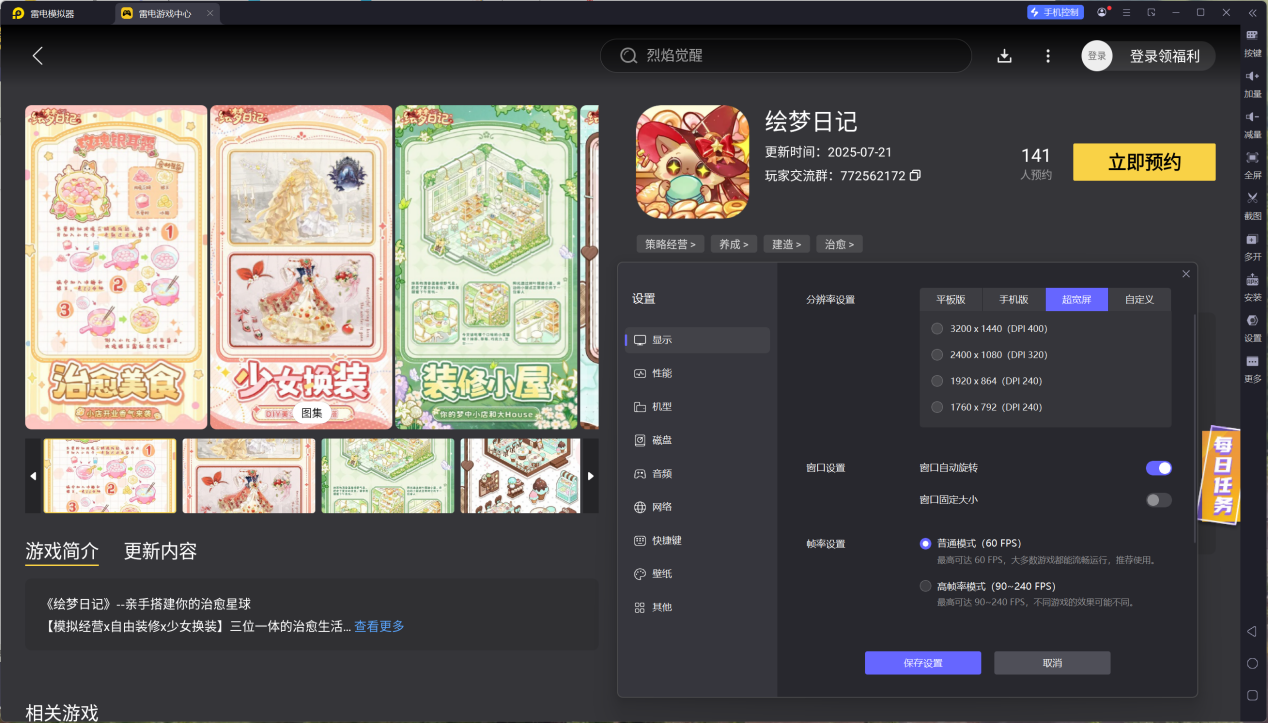
Task: Open the 每日任务 daily tasks badge
Action: coord(1221,476)
